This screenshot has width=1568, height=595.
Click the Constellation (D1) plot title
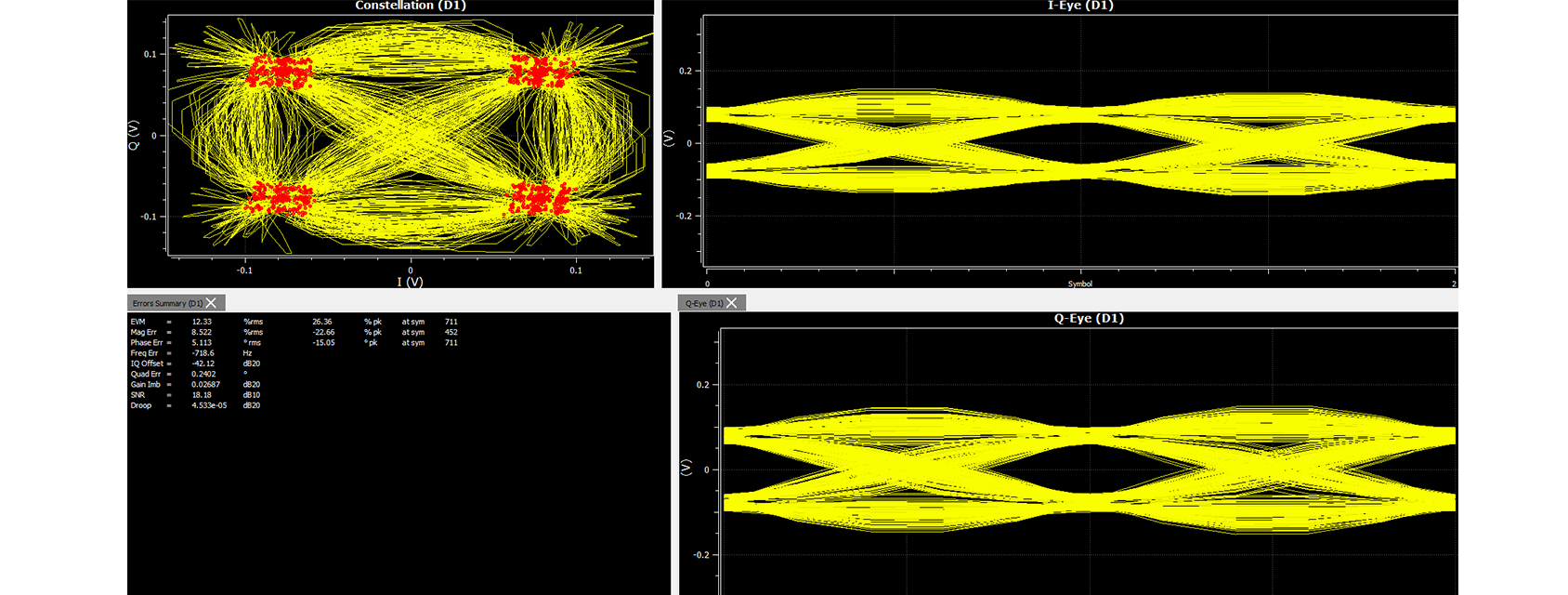[410, 6]
